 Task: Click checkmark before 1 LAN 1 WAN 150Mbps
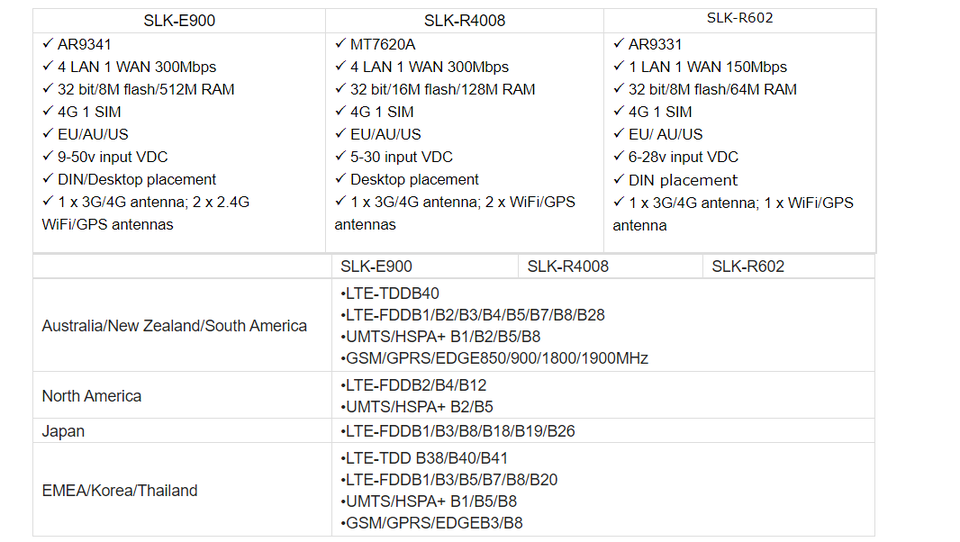618,66
